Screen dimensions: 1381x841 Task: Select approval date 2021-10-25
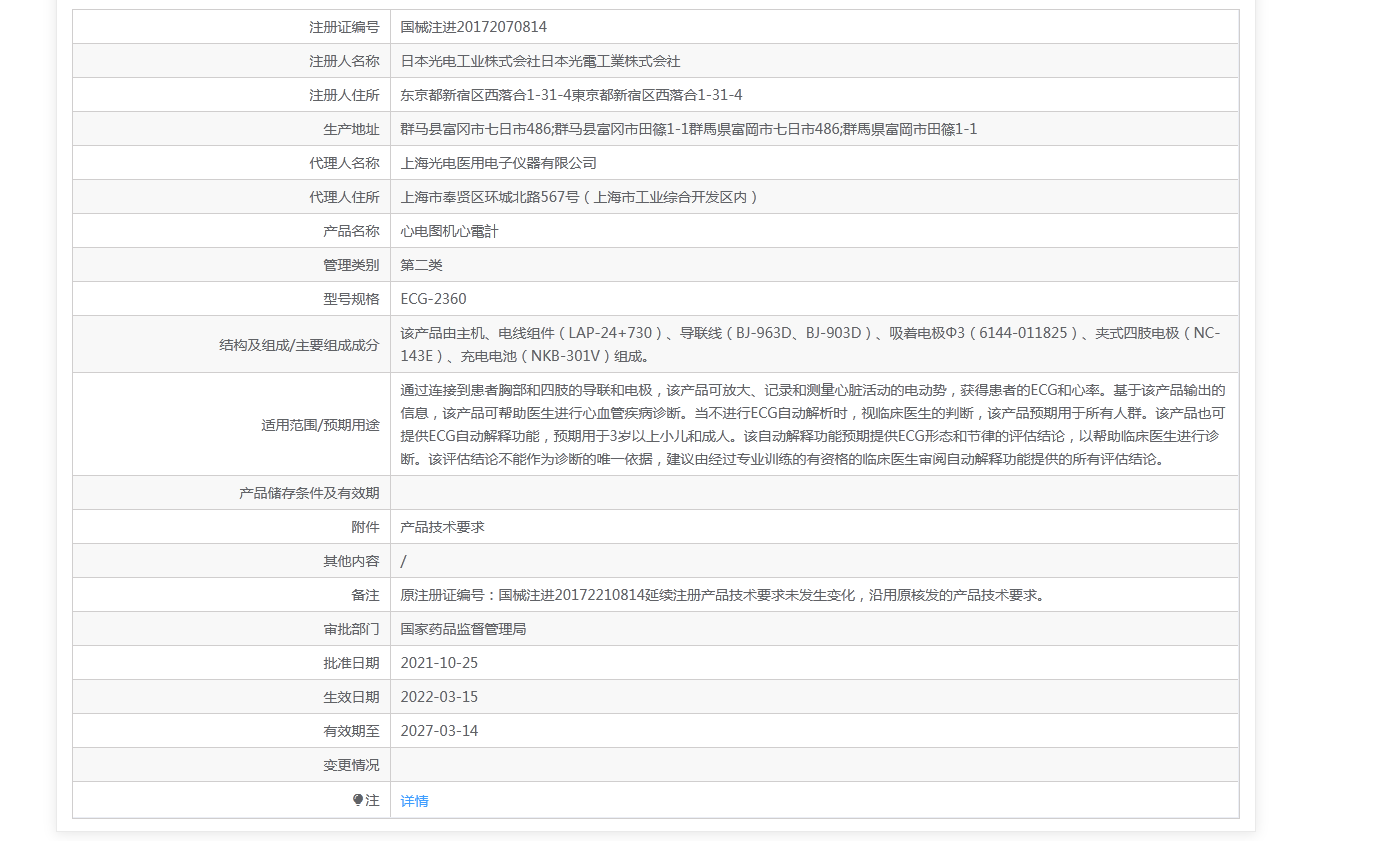pos(439,663)
